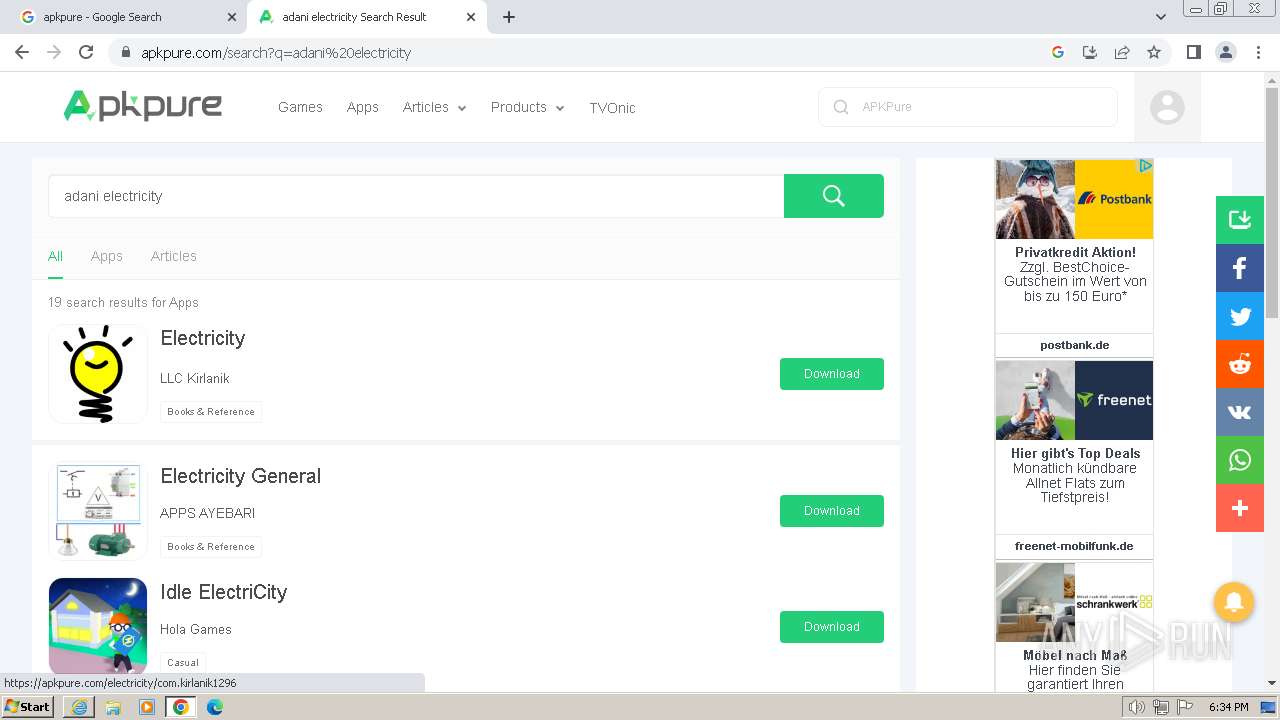Click the adani electricity search field
This screenshot has width=1280, height=720.
point(416,196)
